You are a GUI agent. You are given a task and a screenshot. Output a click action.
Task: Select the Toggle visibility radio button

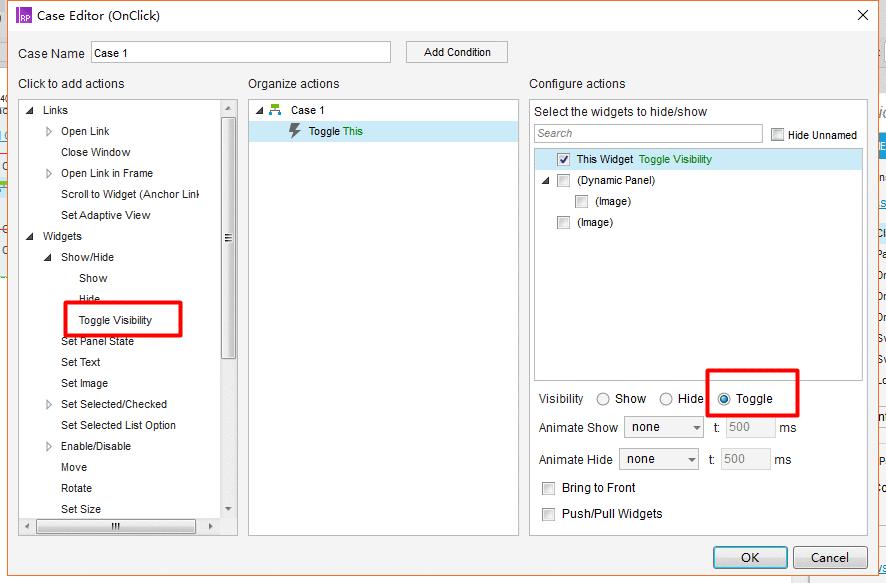click(724, 399)
